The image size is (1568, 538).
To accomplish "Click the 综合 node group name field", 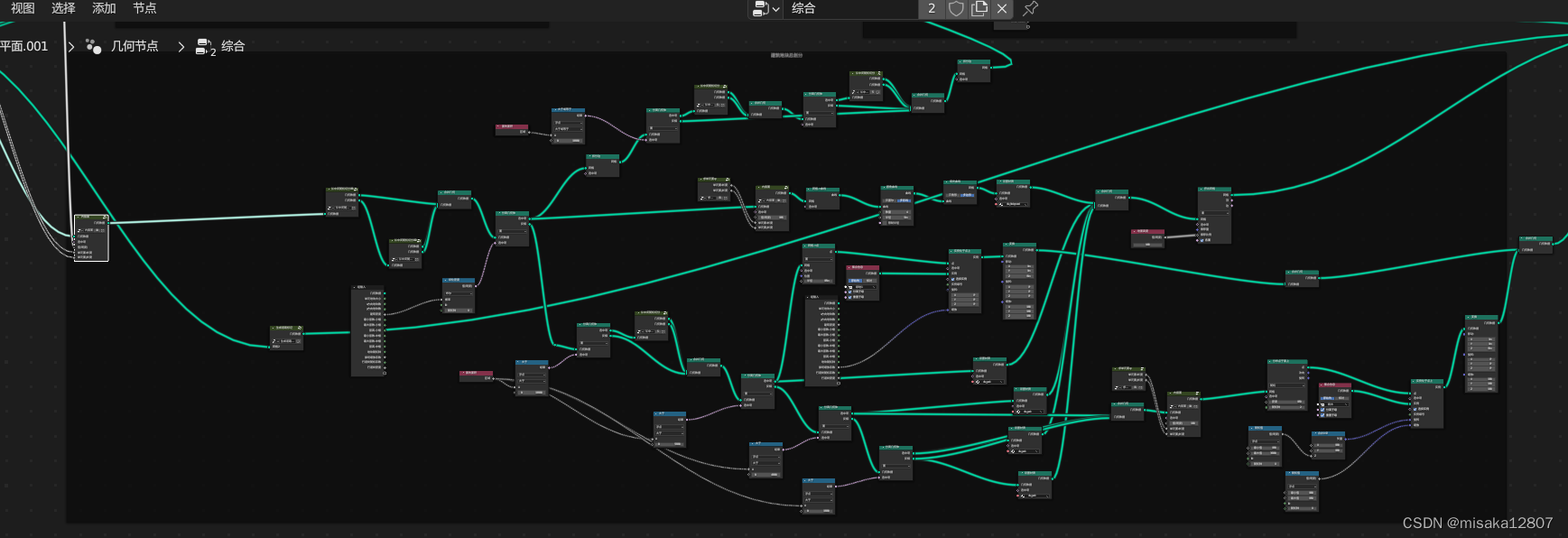I will (x=851, y=9).
